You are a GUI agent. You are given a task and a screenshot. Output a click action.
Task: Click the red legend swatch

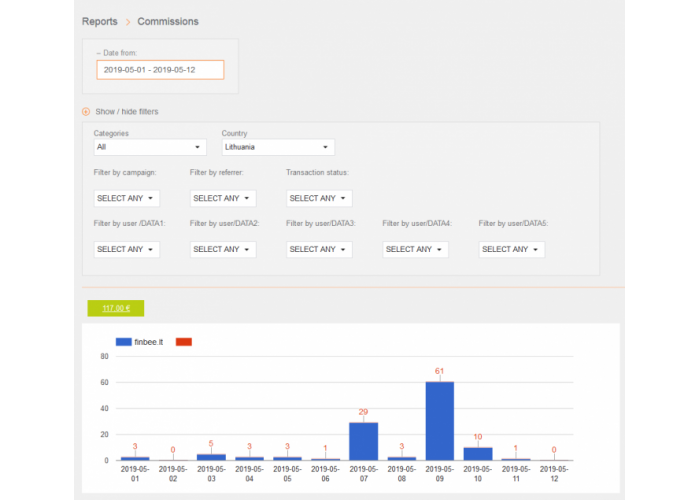[184, 342]
